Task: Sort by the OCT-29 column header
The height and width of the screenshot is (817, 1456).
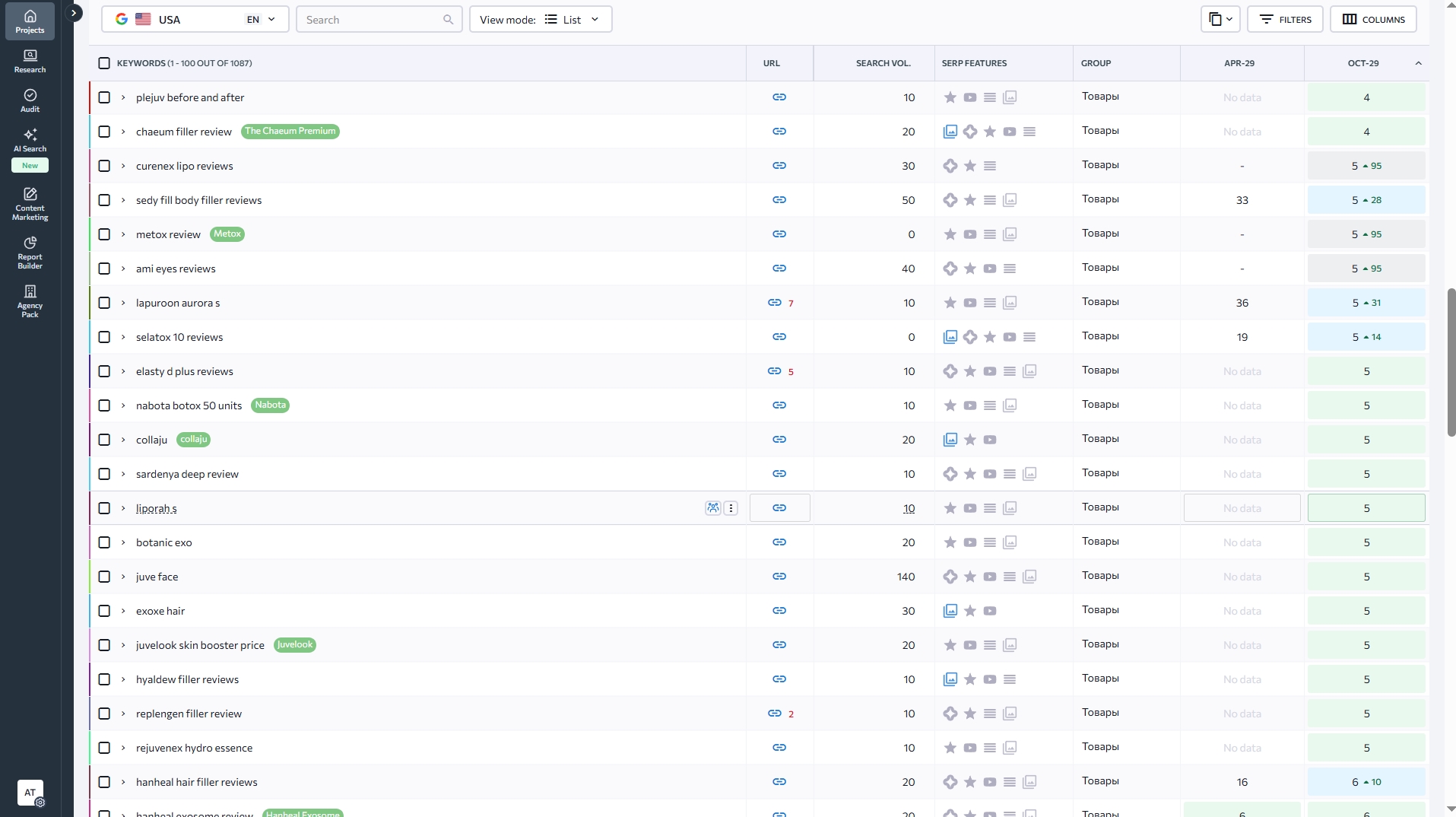Action: pos(1362,63)
